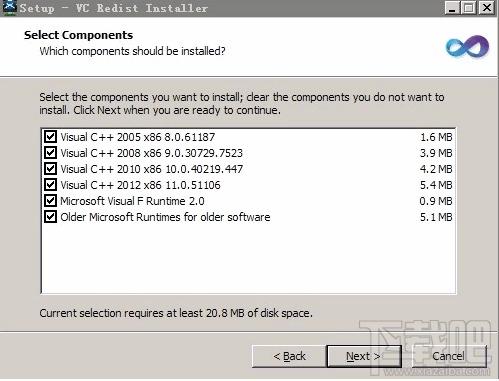Toggle Visual C++ 2012 x86 checkbox
499x381 pixels.
pos(50,185)
